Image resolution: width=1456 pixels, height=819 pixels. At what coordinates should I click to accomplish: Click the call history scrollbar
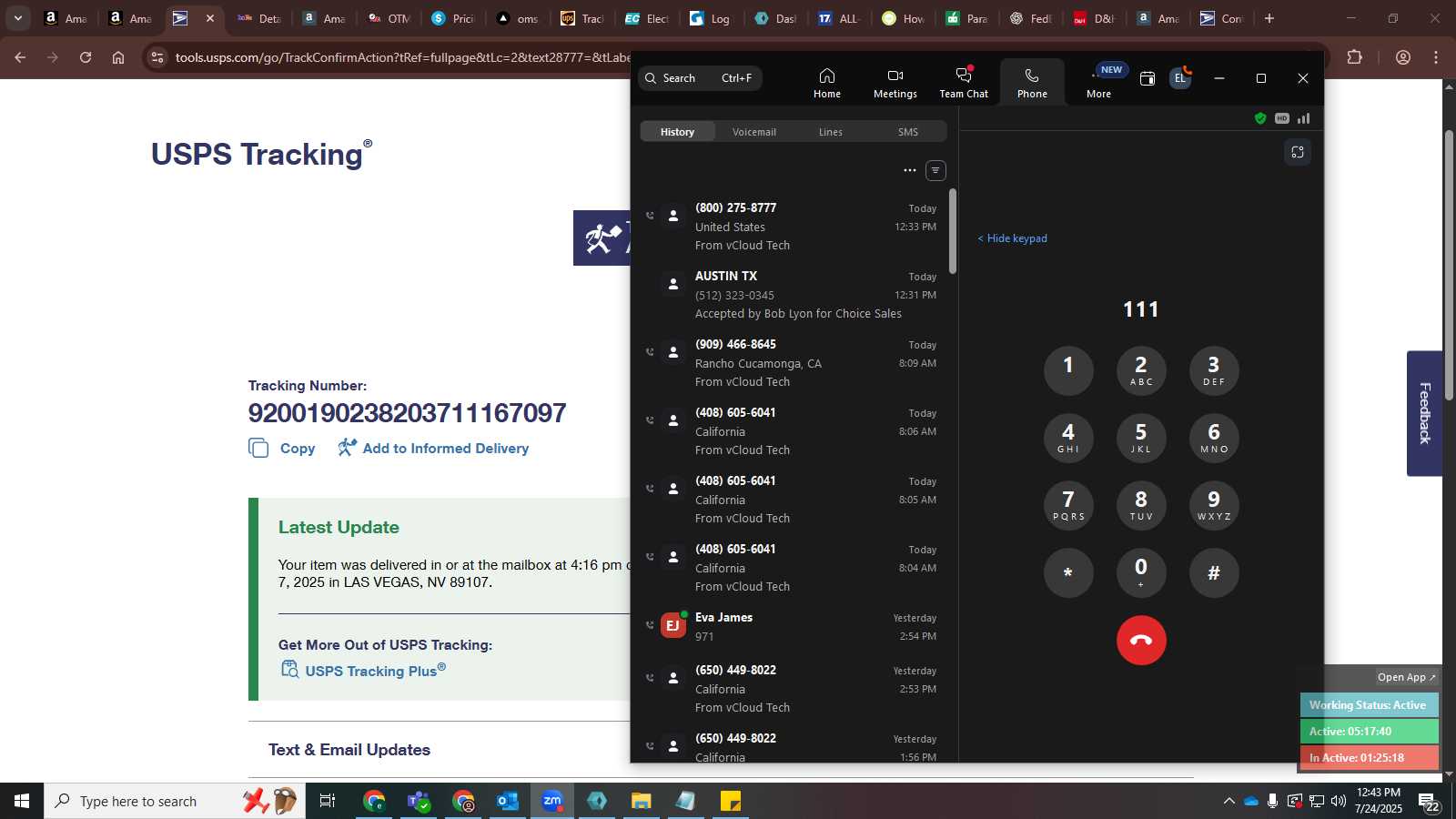pos(952,232)
